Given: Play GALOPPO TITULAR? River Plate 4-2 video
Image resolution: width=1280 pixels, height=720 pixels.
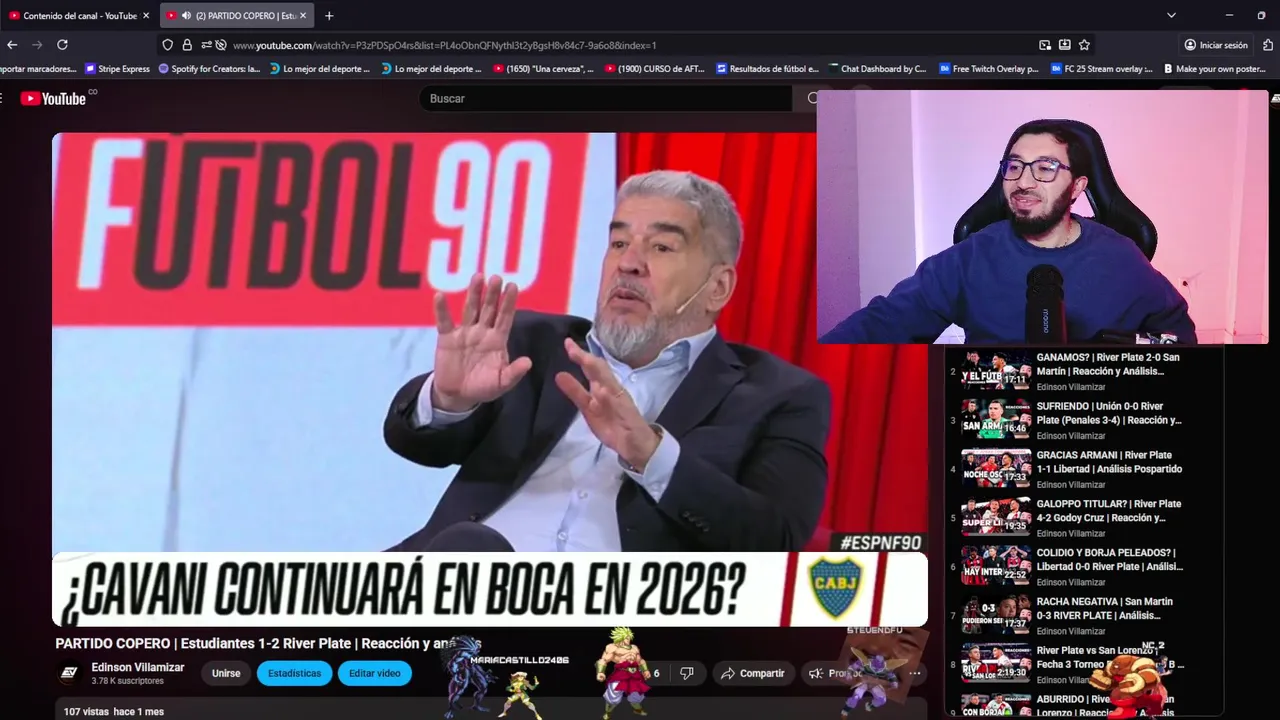Looking at the screenshot, I should coord(996,518).
